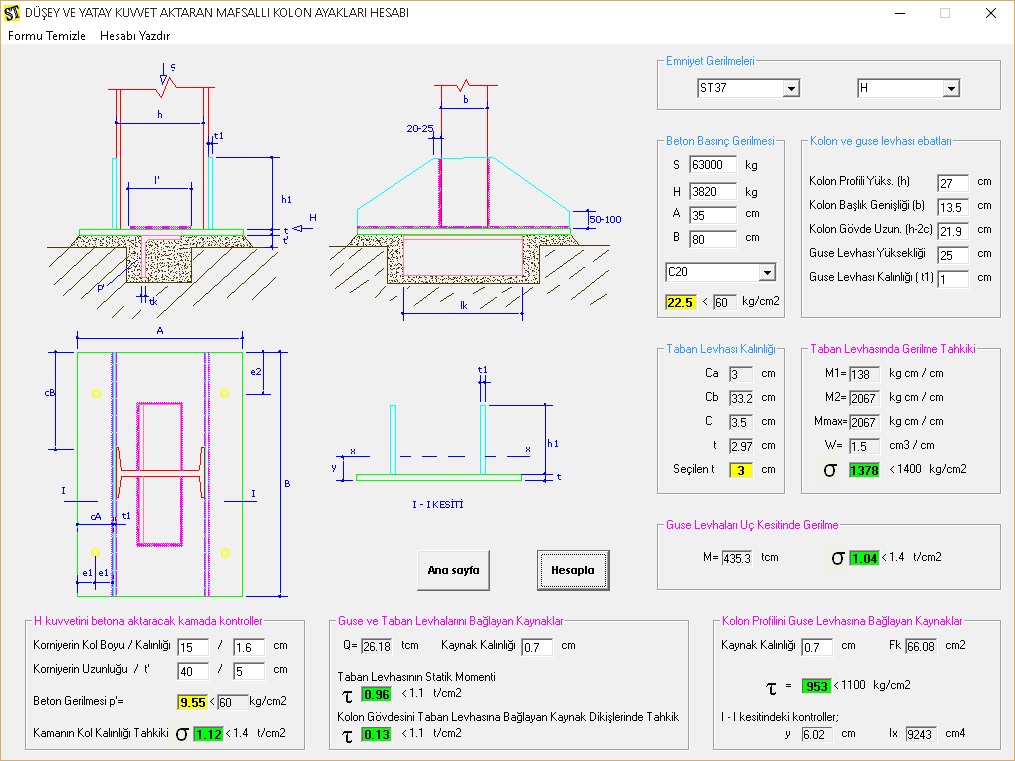Expand the H loading case dropdown

coord(951,88)
